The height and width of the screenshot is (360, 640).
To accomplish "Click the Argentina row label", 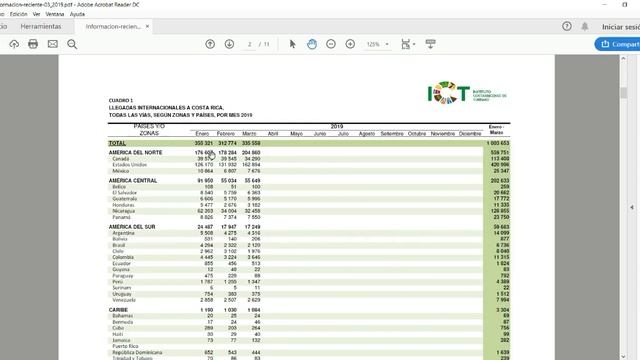I will pos(123,233).
